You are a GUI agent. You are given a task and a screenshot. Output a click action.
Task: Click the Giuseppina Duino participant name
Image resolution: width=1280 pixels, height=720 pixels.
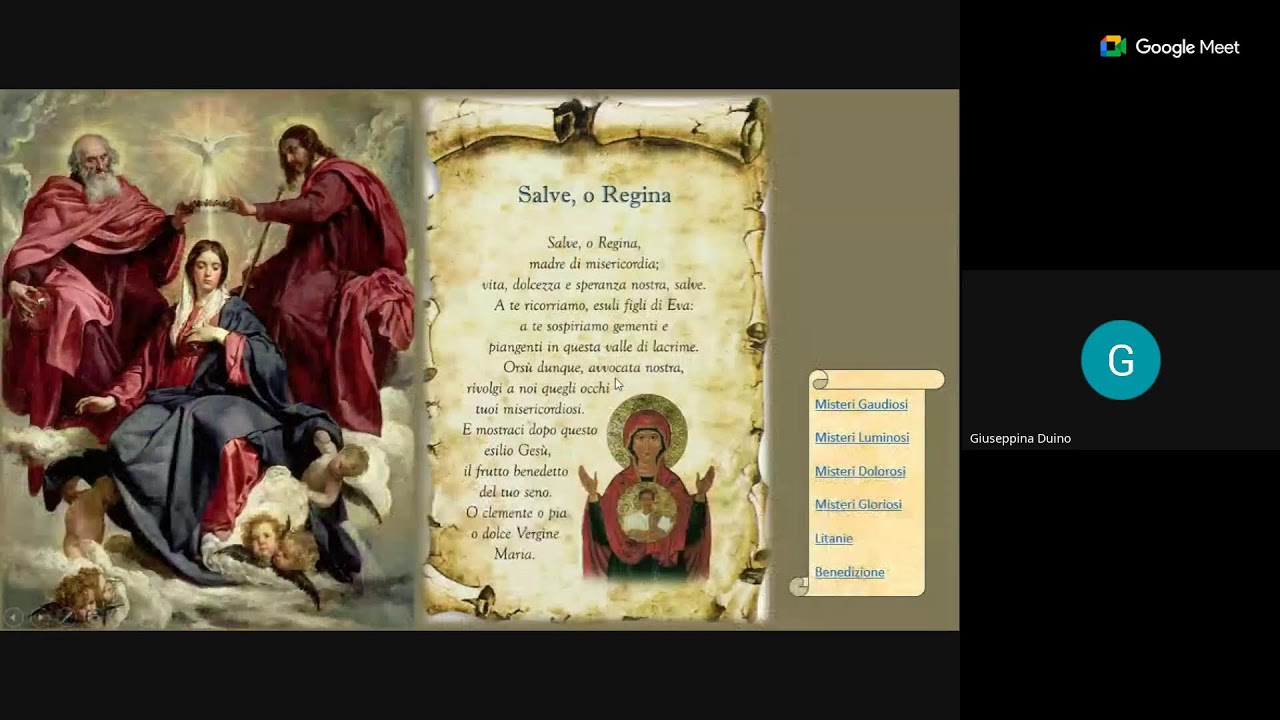click(1020, 438)
